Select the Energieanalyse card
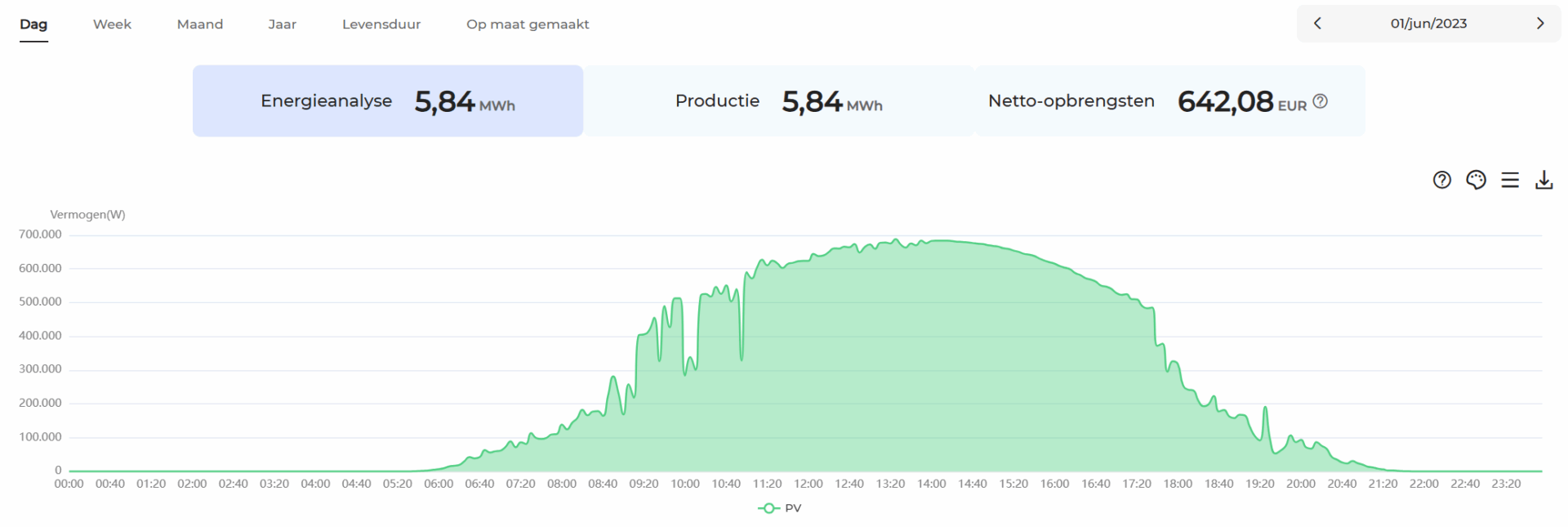This screenshot has height=527, width=1568. coord(388,101)
